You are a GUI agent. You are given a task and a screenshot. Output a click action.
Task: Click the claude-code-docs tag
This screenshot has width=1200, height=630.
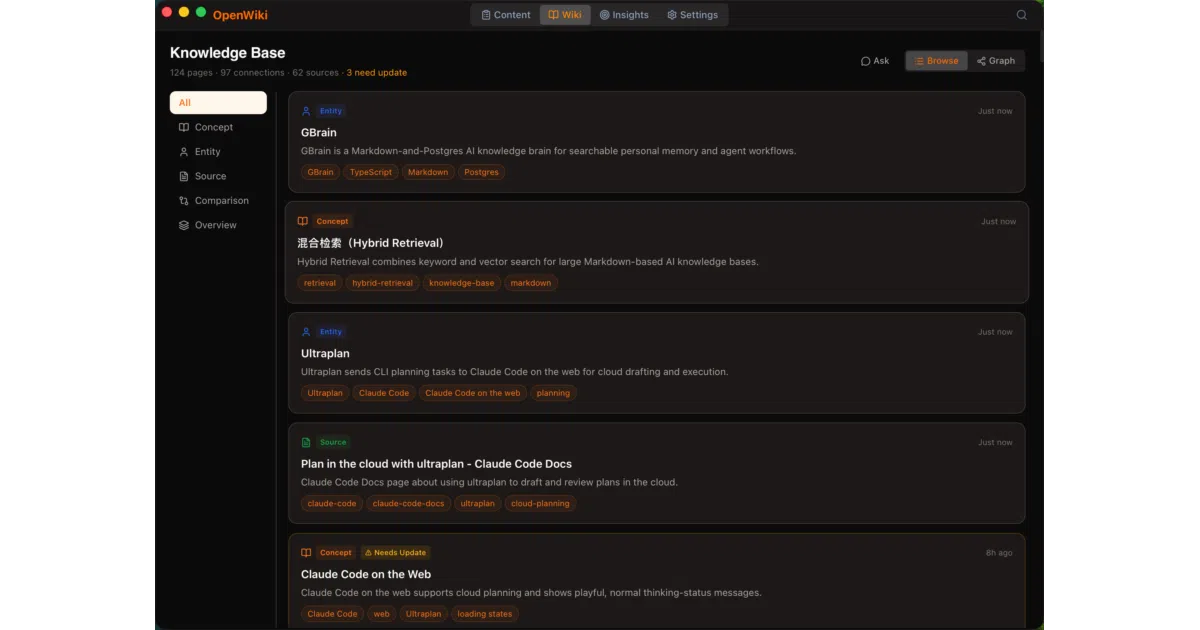(x=408, y=504)
